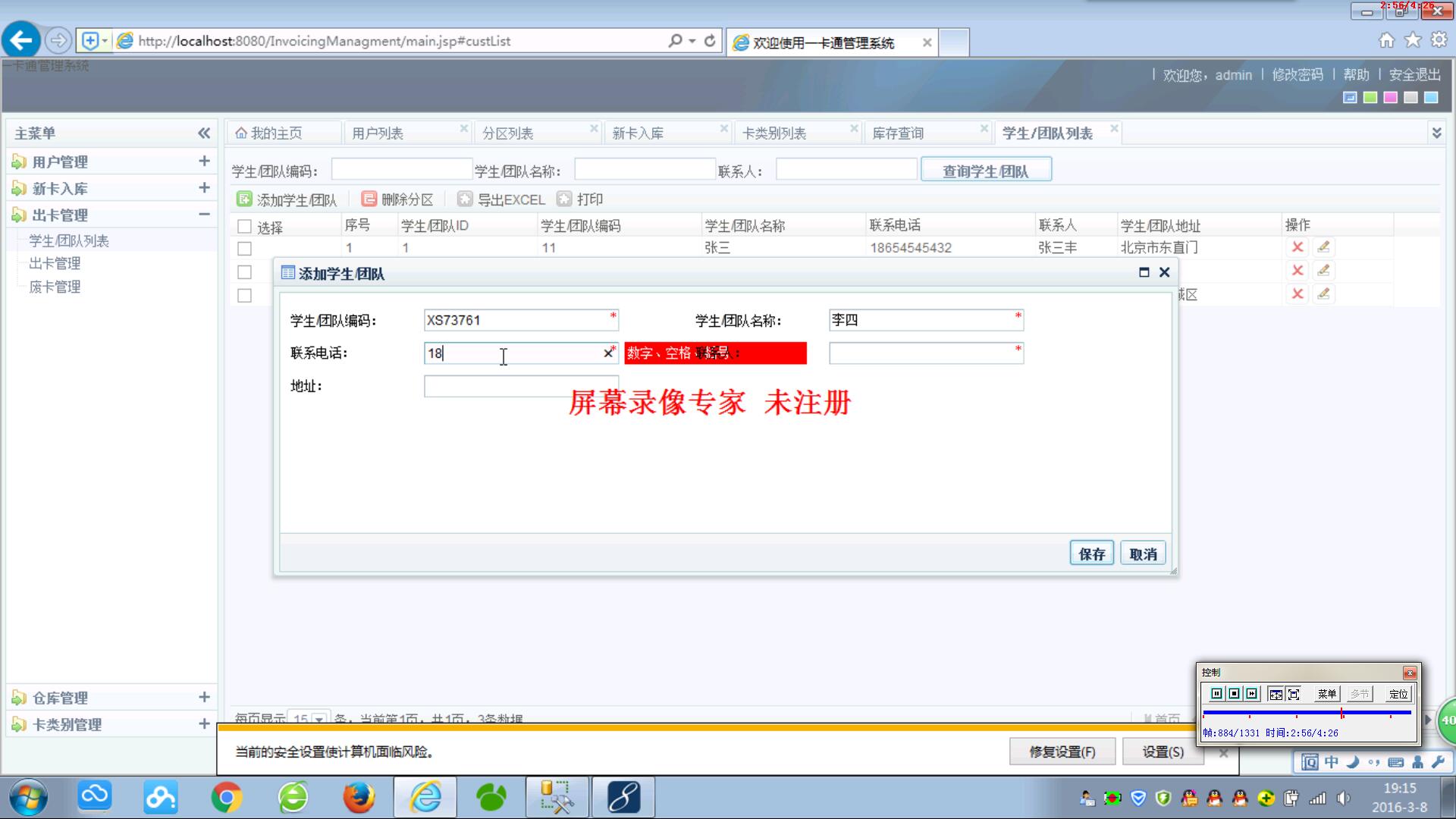Open Internet Explorer taskbar icon

(x=425, y=798)
